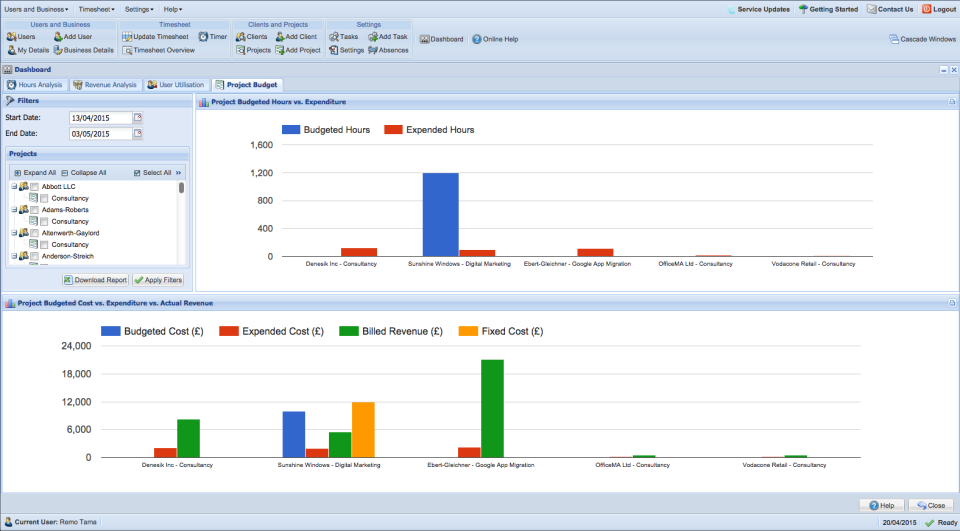Click the End Date input field
The width and height of the screenshot is (960, 531).
pos(101,134)
